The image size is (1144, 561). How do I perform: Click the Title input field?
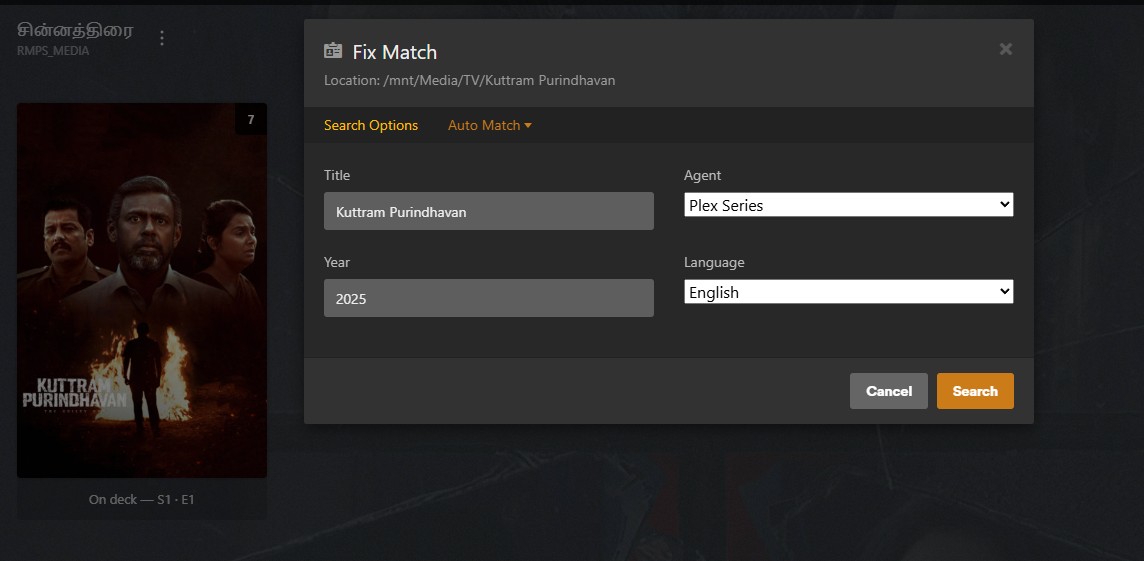tap(488, 211)
